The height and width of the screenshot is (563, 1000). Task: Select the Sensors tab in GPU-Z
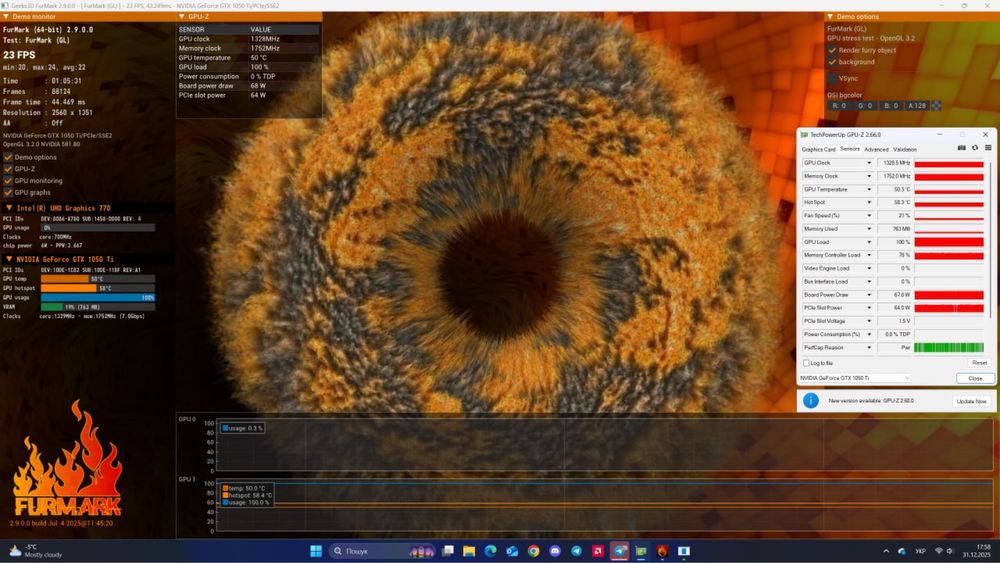coord(849,149)
